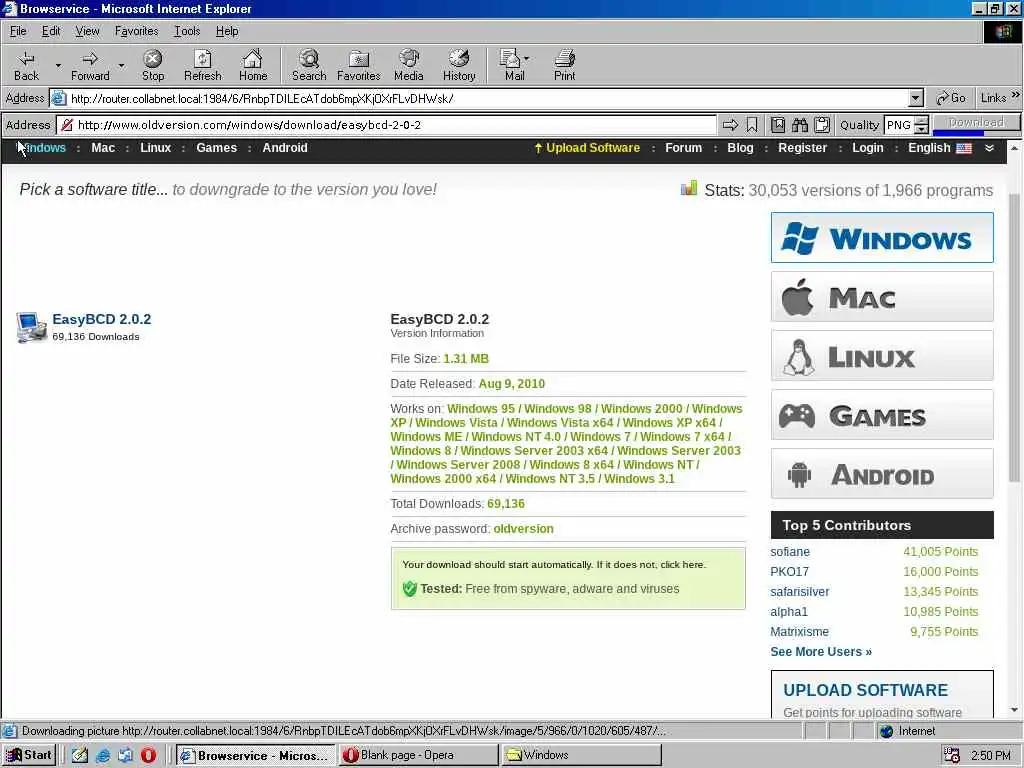Click the Browservice go arrow icon
Image resolution: width=1024 pixels, height=768 pixels.
(730, 125)
